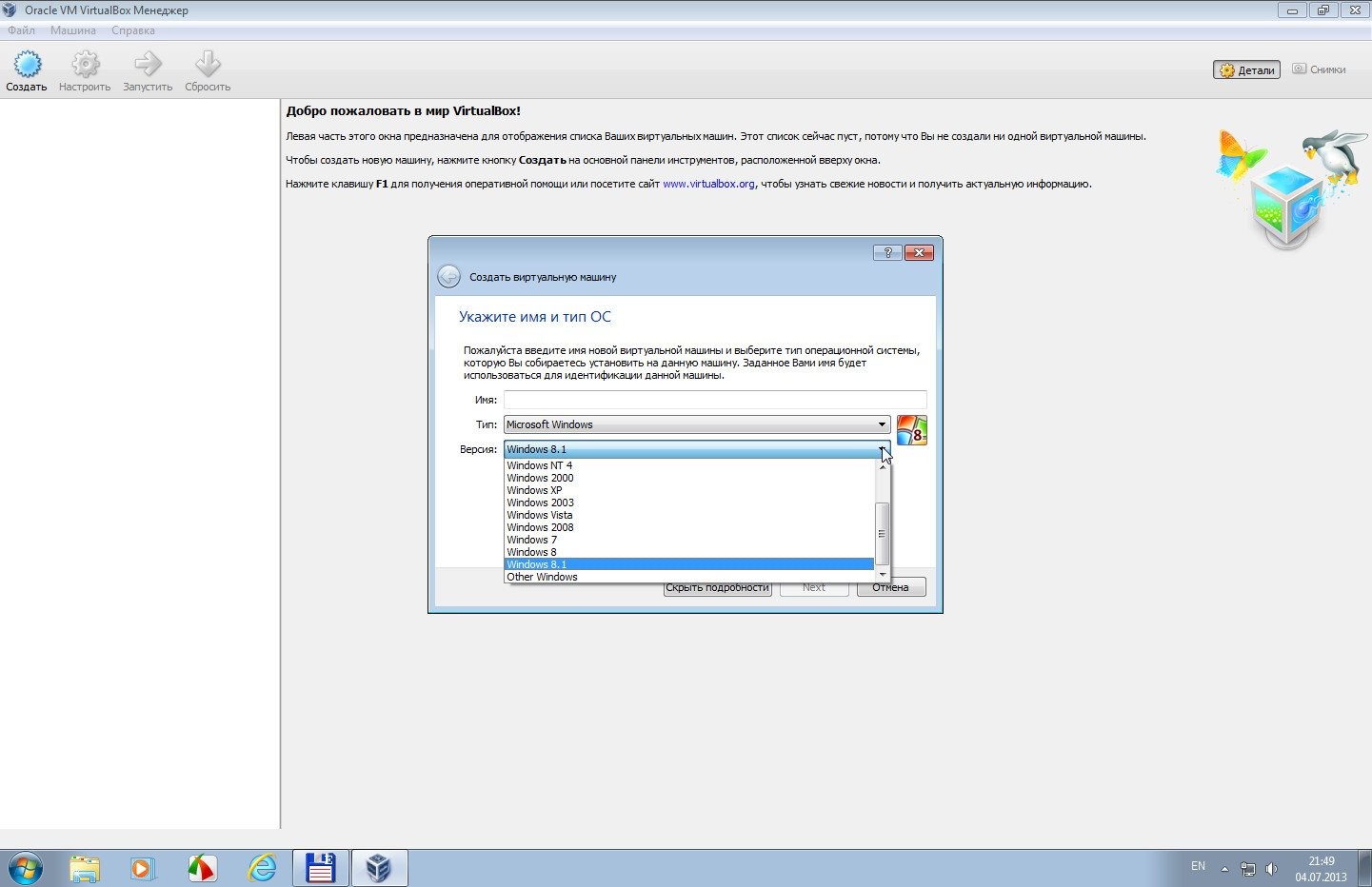The width and height of the screenshot is (1372, 887).
Task: Select highlighted Windows 8.1 list entry
Action: point(688,564)
